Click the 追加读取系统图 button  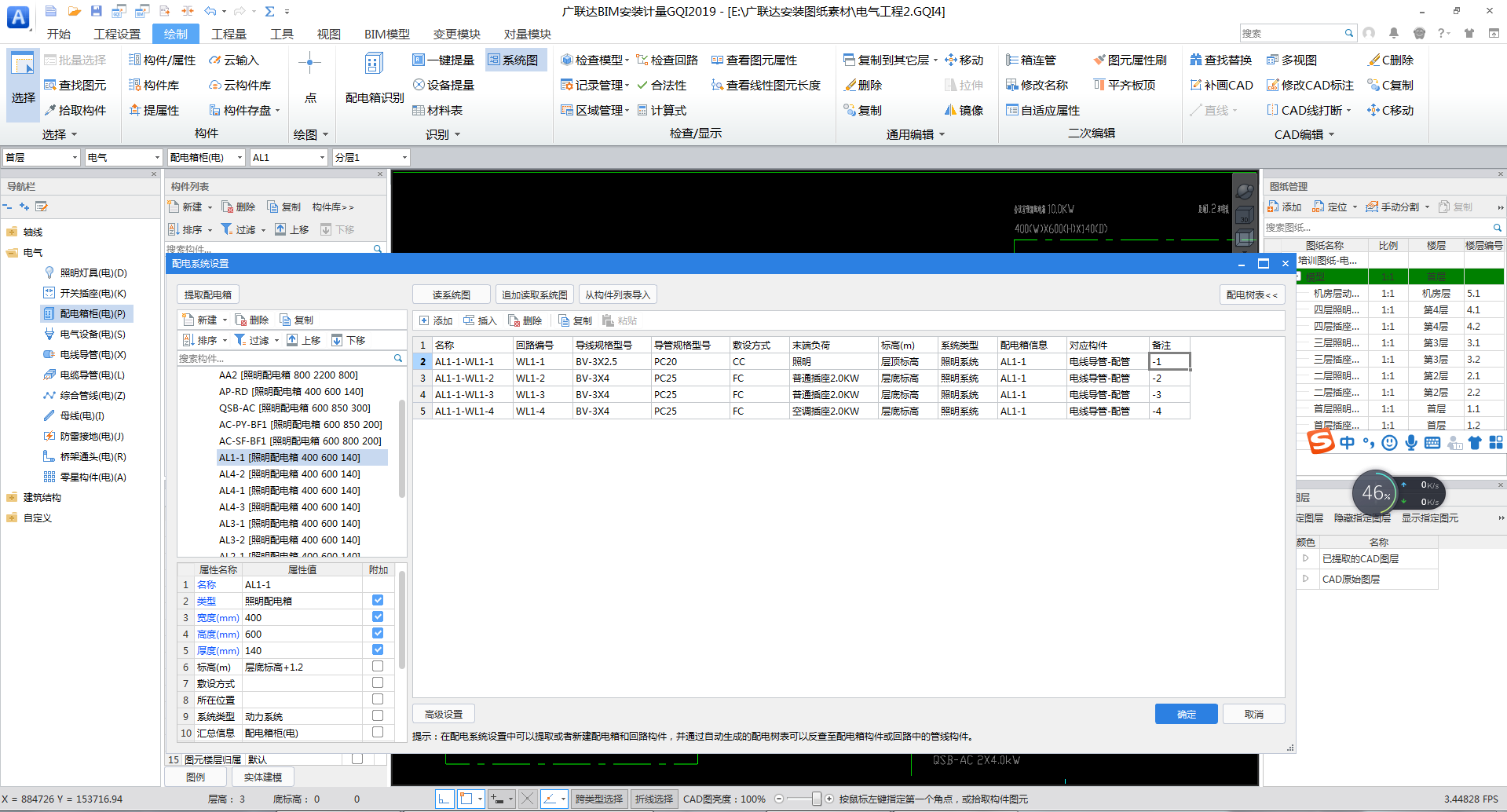(535, 294)
